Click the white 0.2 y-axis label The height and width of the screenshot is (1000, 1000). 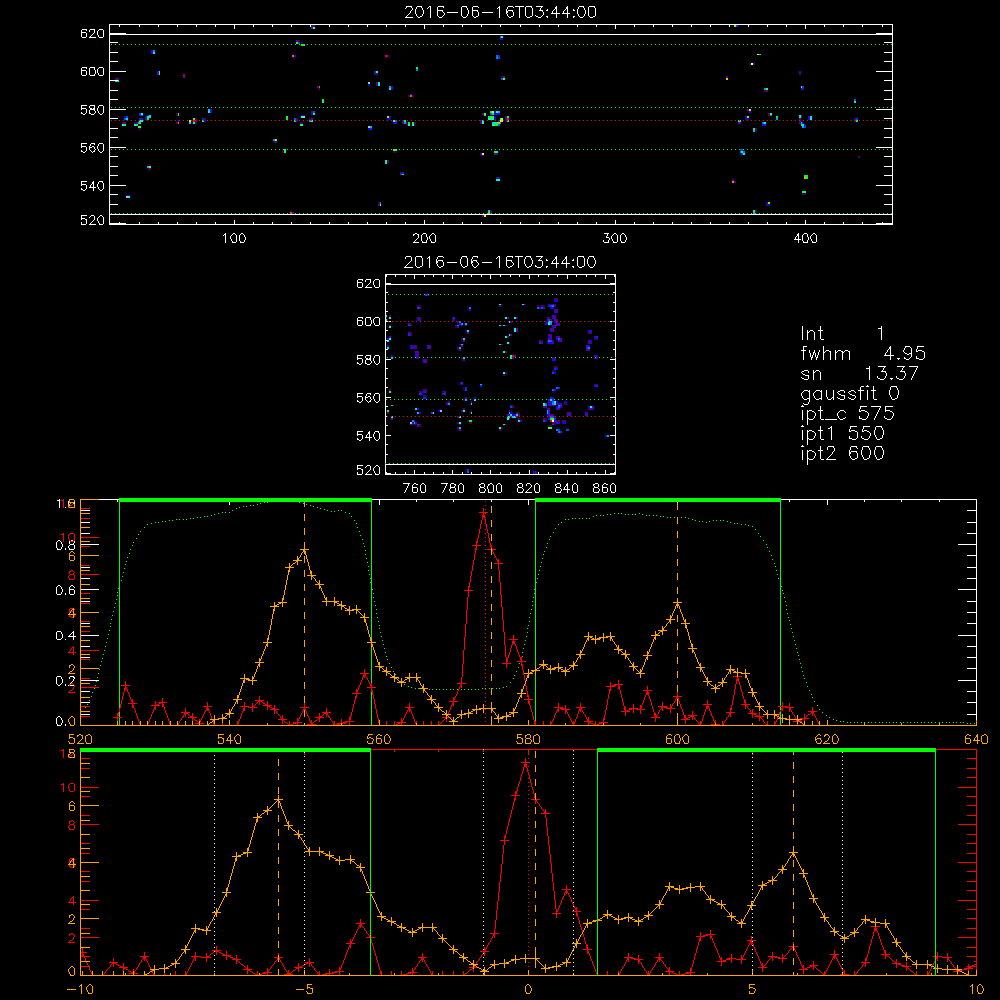(66, 681)
